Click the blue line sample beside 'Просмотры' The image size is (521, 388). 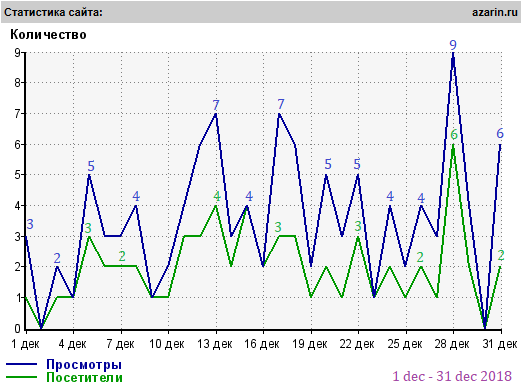click(x=21, y=364)
